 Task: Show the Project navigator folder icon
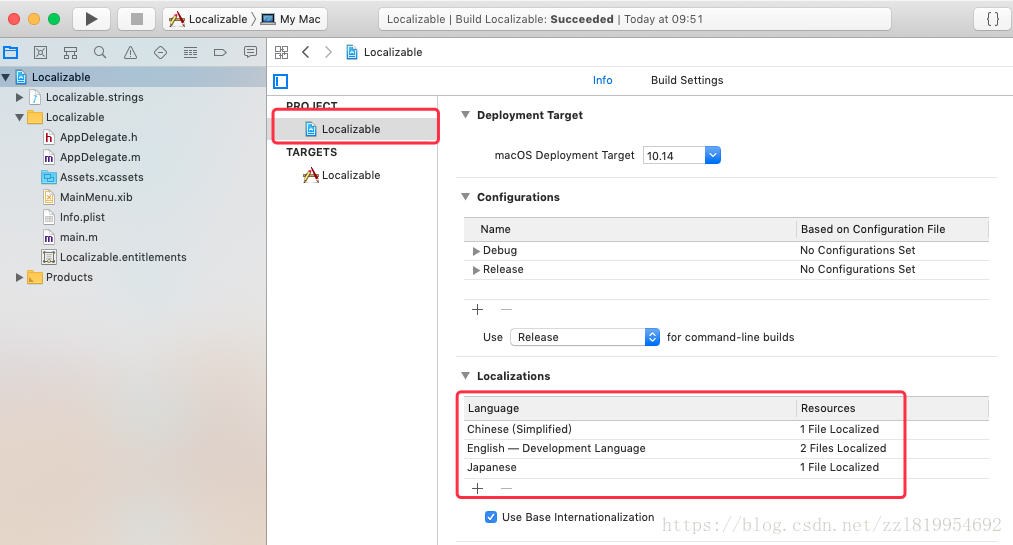[x=11, y=52]
